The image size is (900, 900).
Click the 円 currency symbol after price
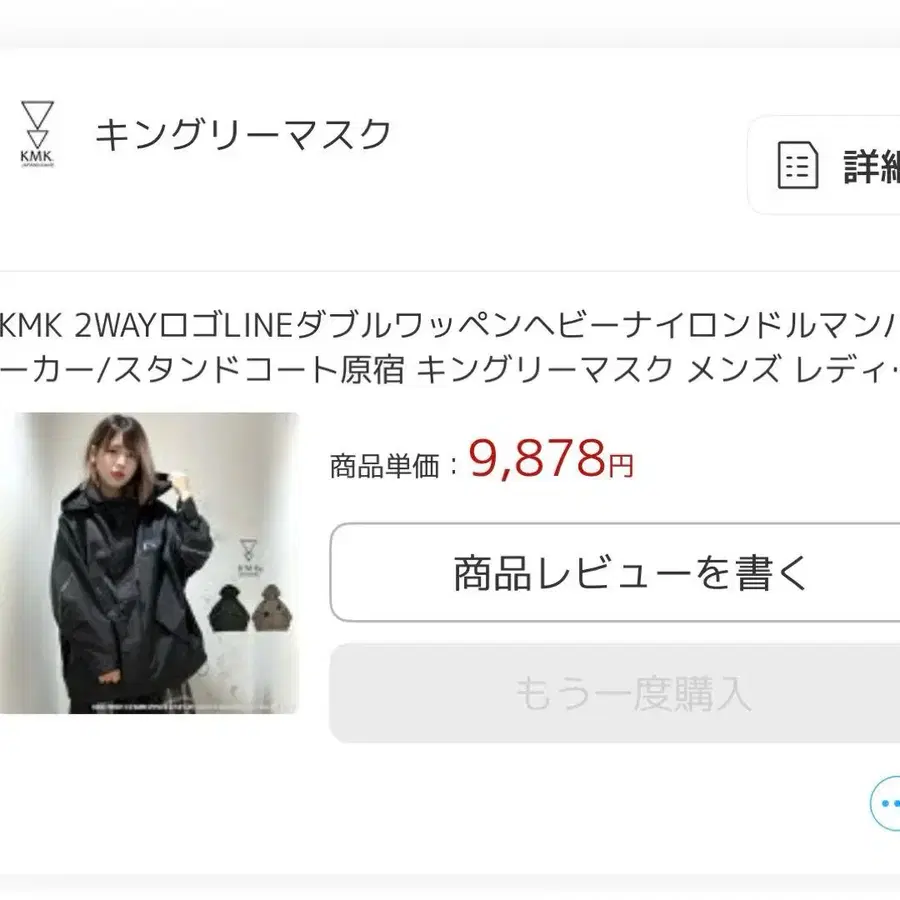click(621, 465)
